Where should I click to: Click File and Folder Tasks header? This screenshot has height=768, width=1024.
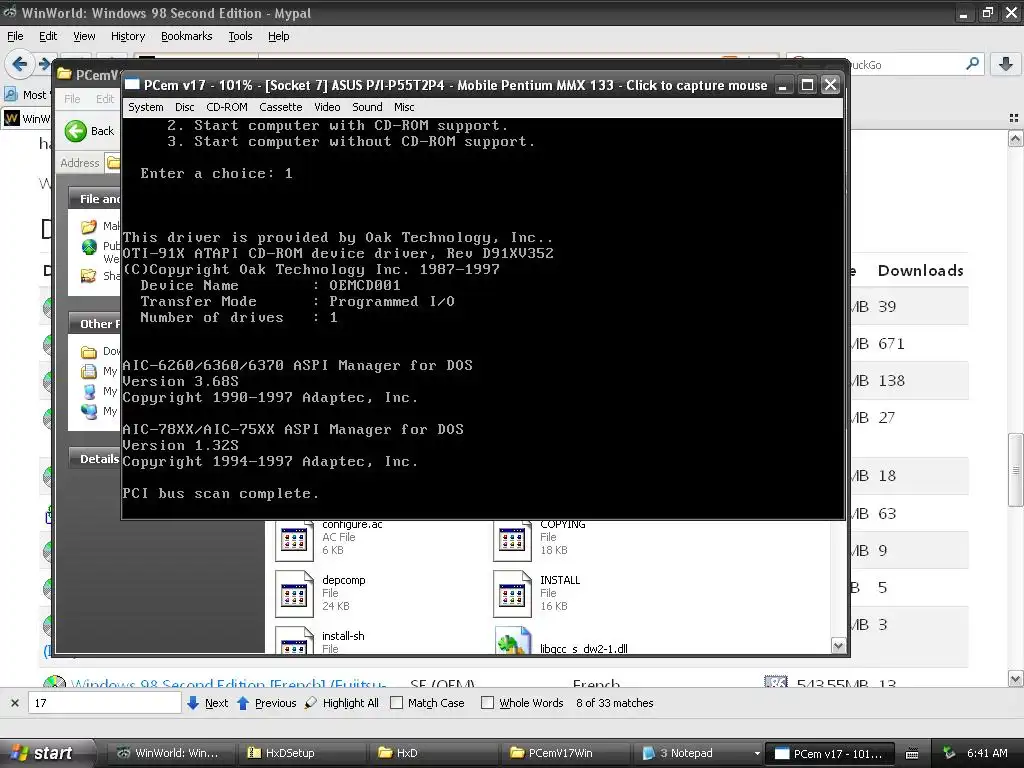click(x=95, y=199)
